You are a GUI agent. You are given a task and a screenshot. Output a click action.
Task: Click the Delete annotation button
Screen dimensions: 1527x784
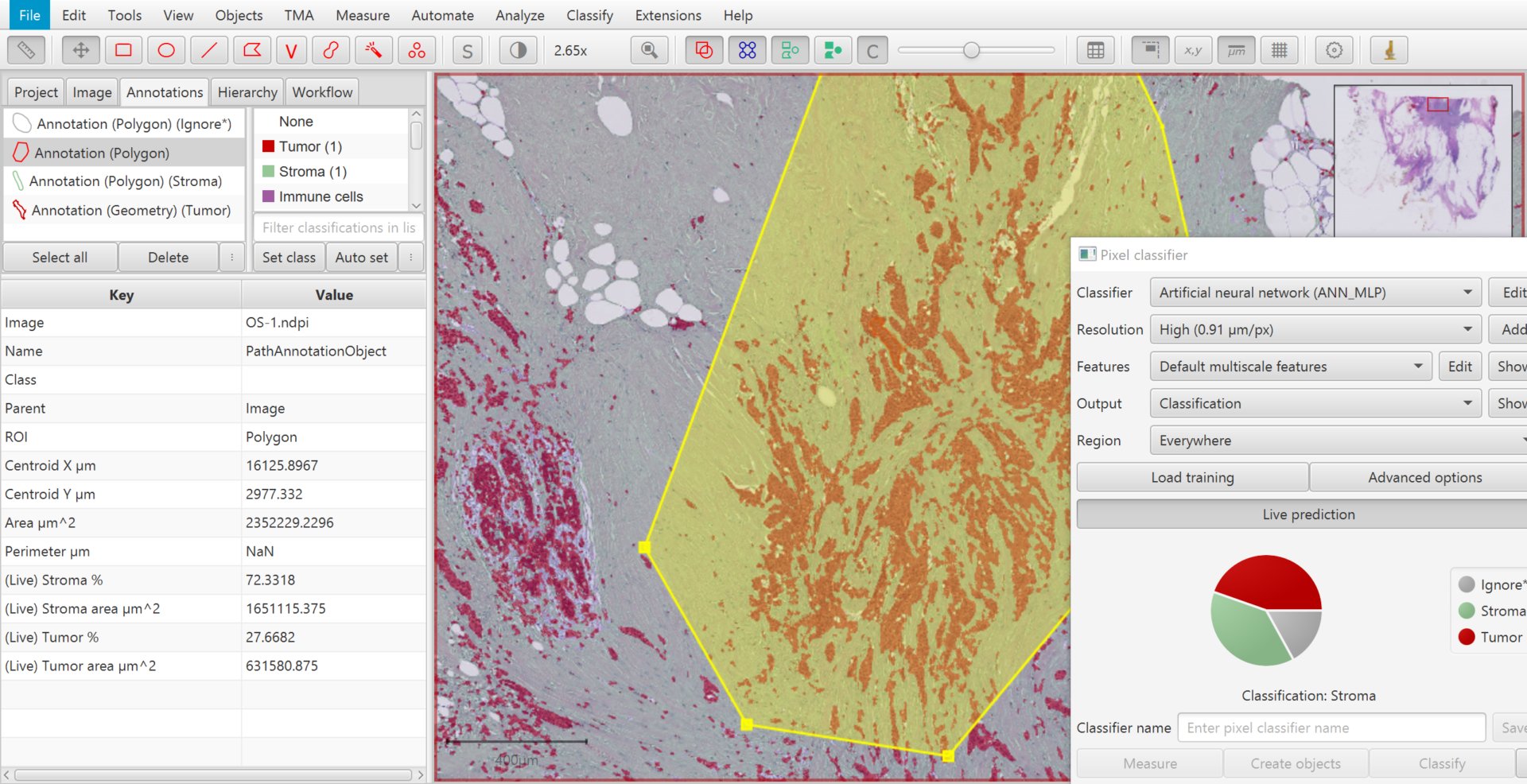168,258
